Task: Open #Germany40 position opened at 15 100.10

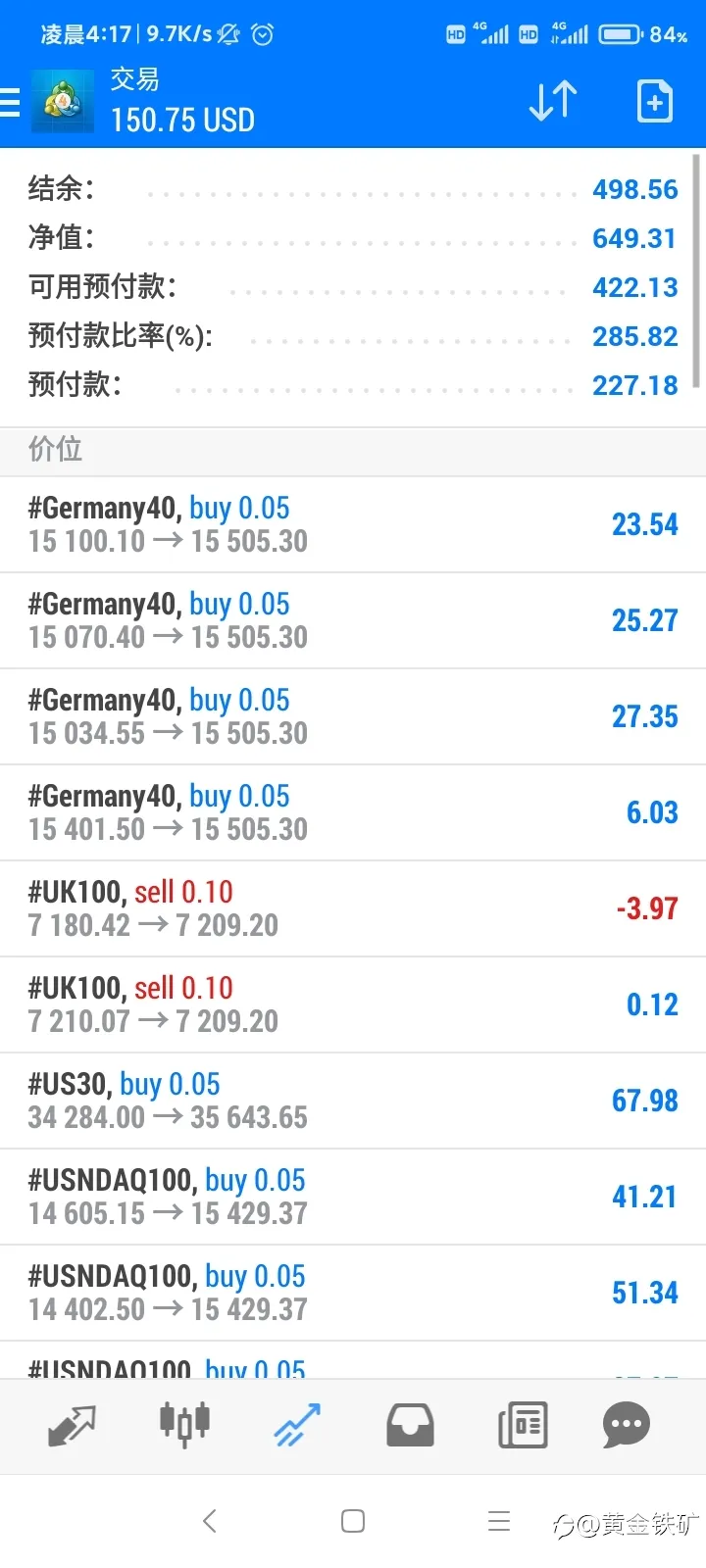Action: pos(353,524)
